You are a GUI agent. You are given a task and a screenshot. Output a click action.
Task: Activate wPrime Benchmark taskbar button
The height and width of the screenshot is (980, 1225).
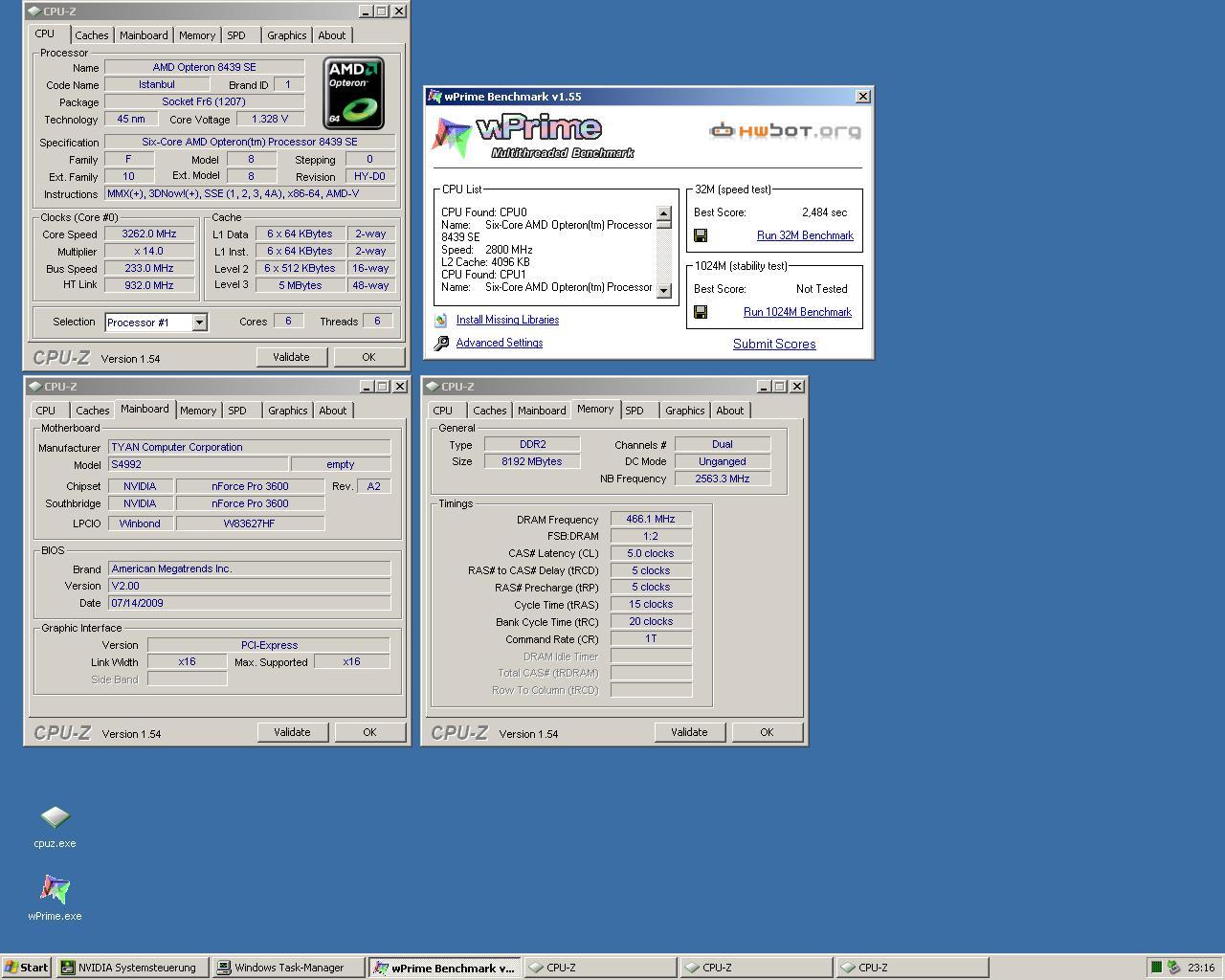445,968
